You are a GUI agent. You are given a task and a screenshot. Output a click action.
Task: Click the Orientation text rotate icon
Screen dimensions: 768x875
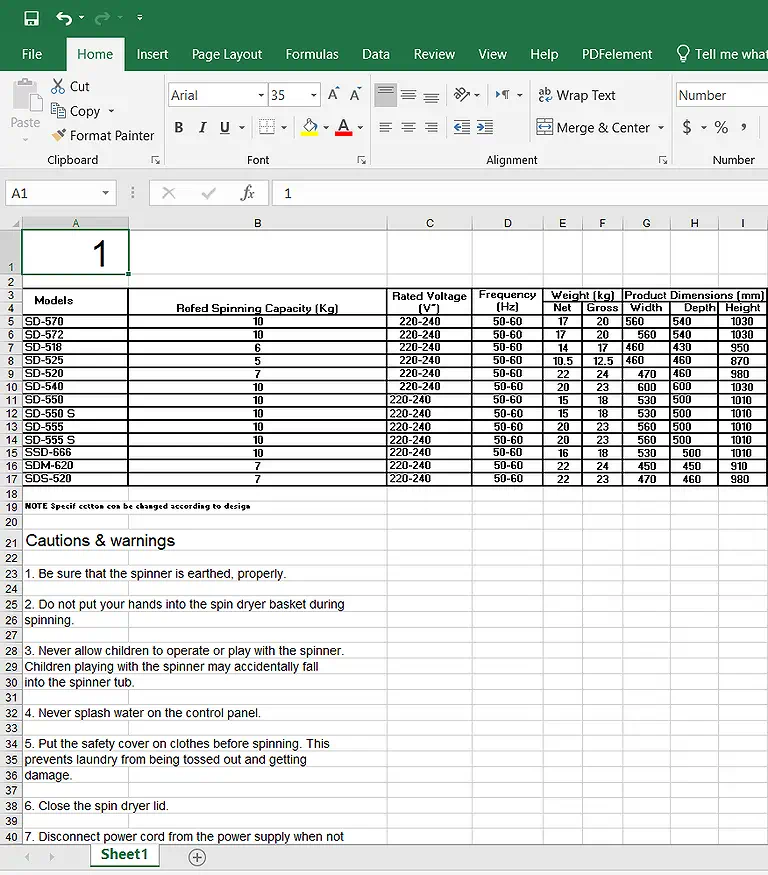pos(462,94)
